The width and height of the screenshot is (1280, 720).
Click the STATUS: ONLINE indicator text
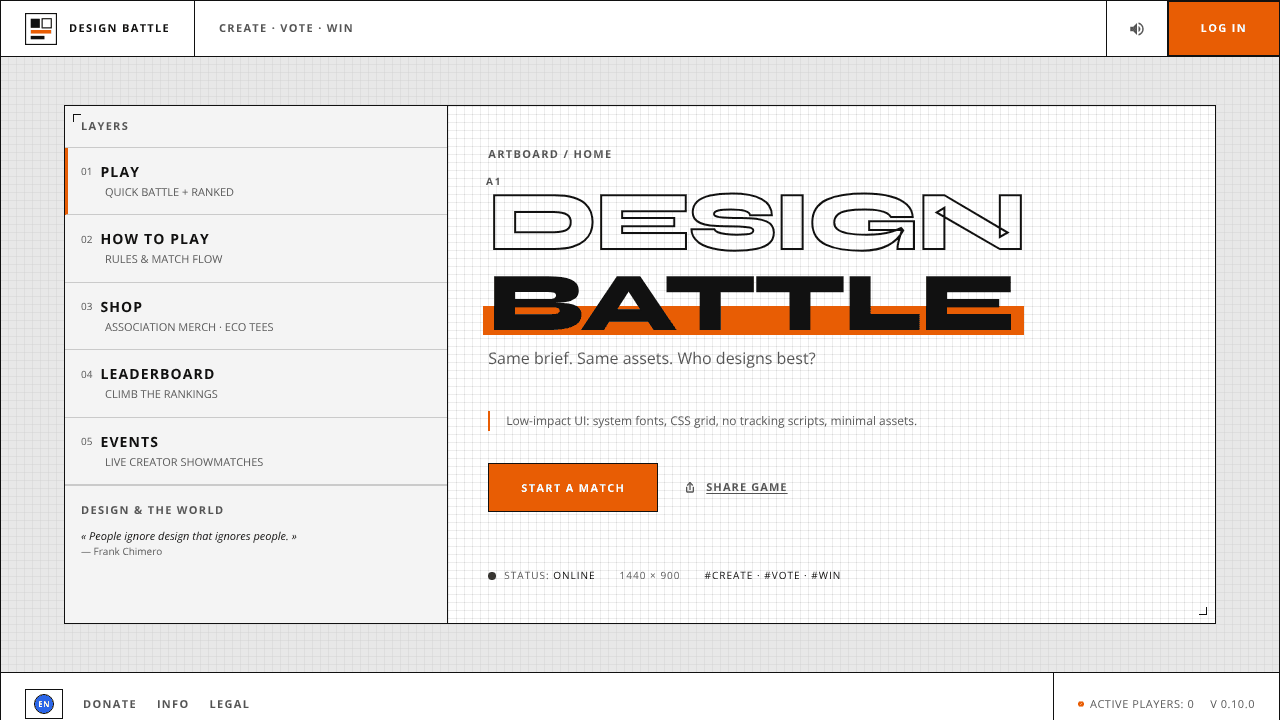point(549,576)
